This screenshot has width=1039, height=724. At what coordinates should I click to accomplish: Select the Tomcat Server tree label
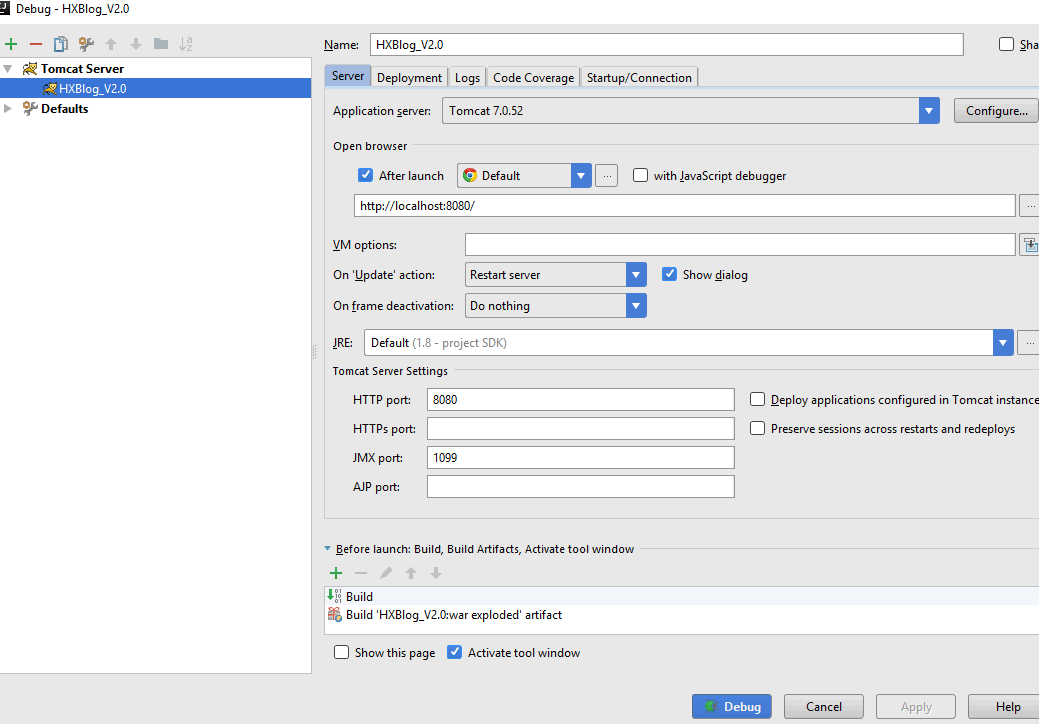coord(82,69)
